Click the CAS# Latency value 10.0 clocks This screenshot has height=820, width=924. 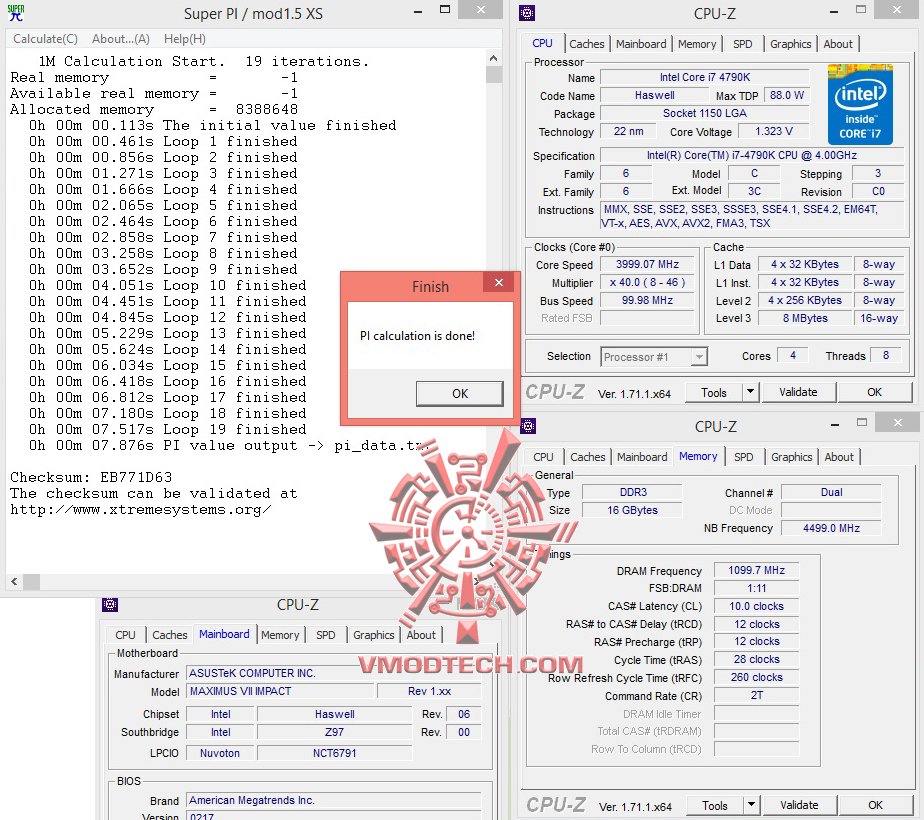(757, 606)
